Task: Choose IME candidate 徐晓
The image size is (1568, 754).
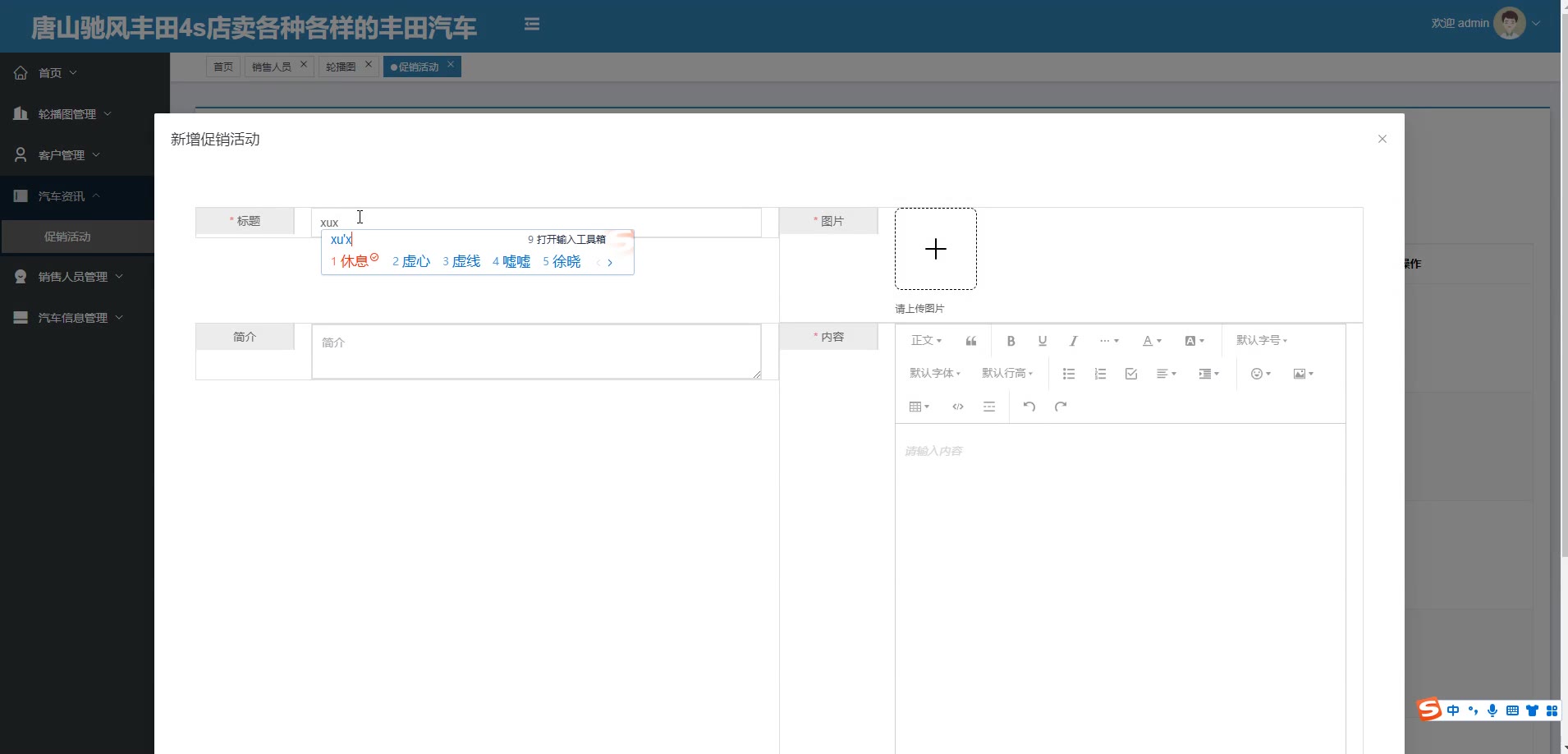Action: pyautogui.click(x=561, y=261)
